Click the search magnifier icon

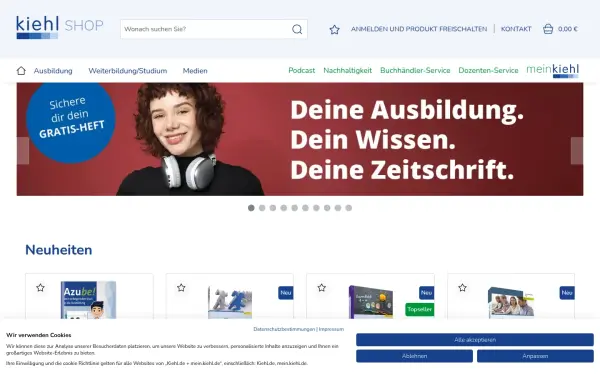[297, 29]
